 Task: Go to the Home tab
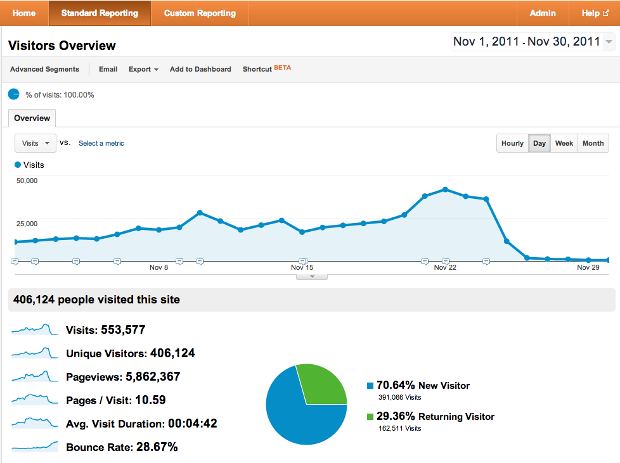coord(24,13)
